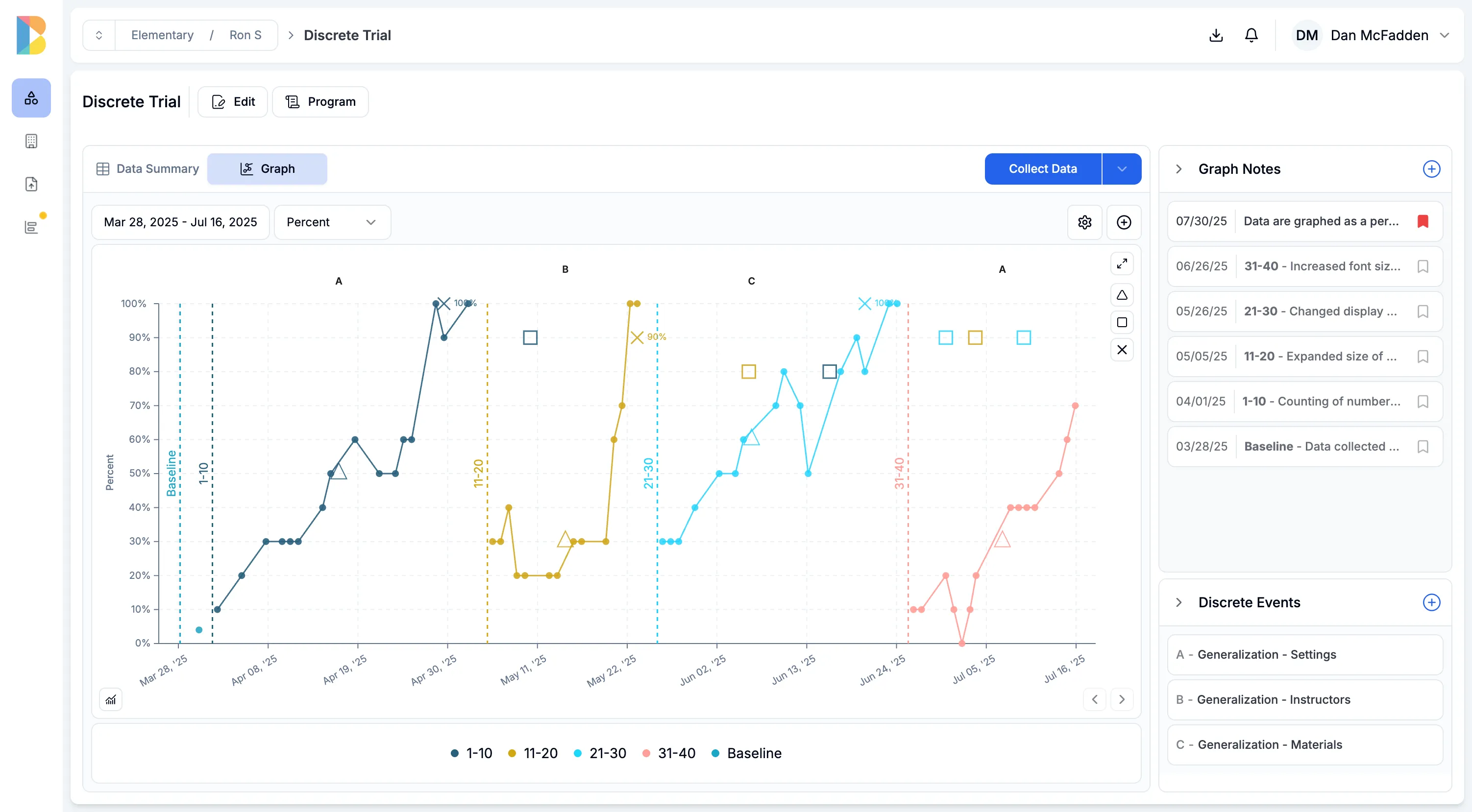Collapse the Discrete Events panel
1472x812 pixels.
(1179, 602)
